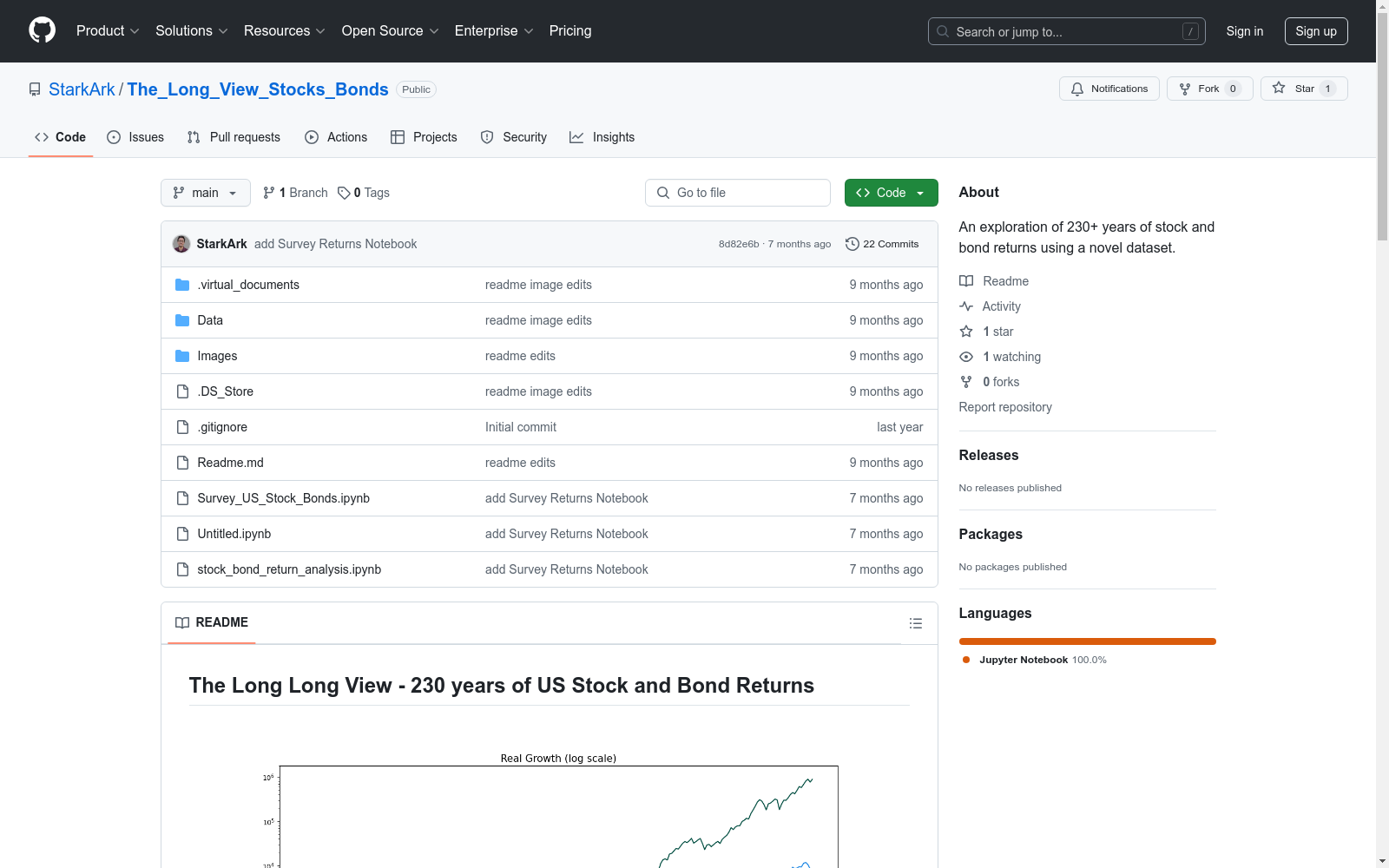
Task: Click the stock_bond_return_analysis.ipynb file icon
Action: pyautogui.click(x=182, y=569)
